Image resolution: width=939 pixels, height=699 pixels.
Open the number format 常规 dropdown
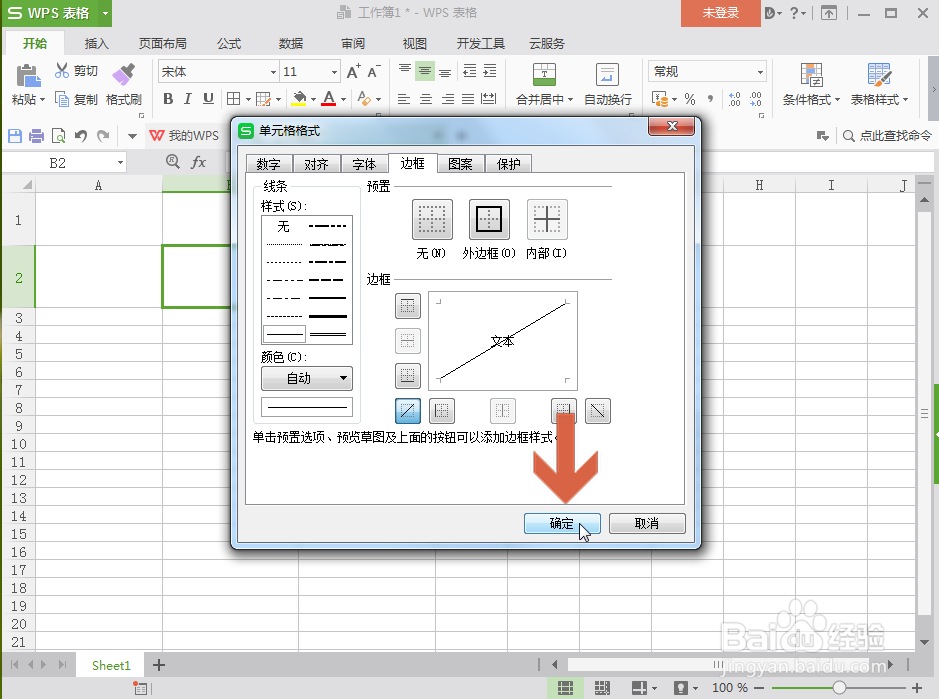tap(760, 72)
